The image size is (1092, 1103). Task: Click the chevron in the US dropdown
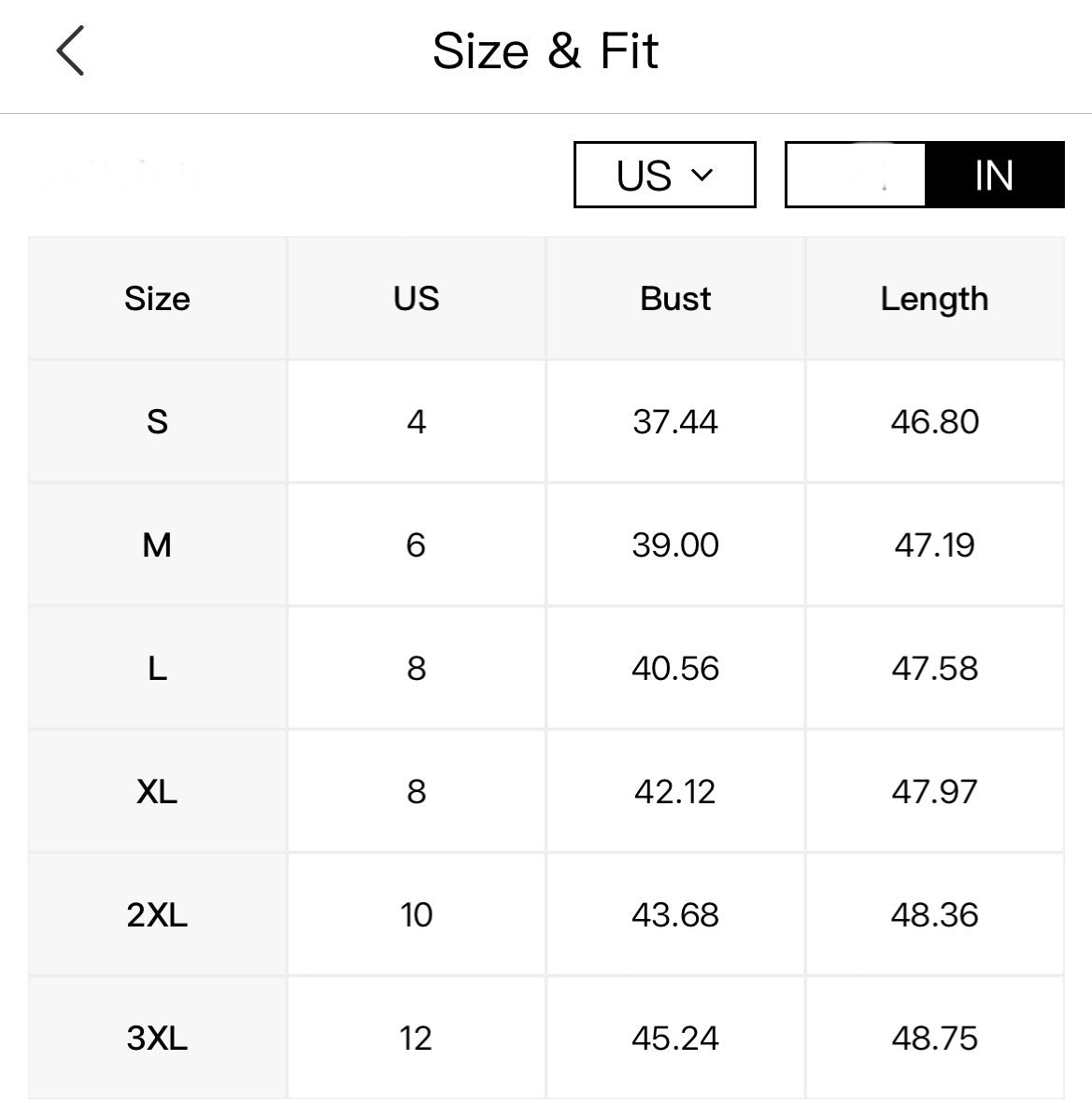pyautogui.click(x=702, y=175)
